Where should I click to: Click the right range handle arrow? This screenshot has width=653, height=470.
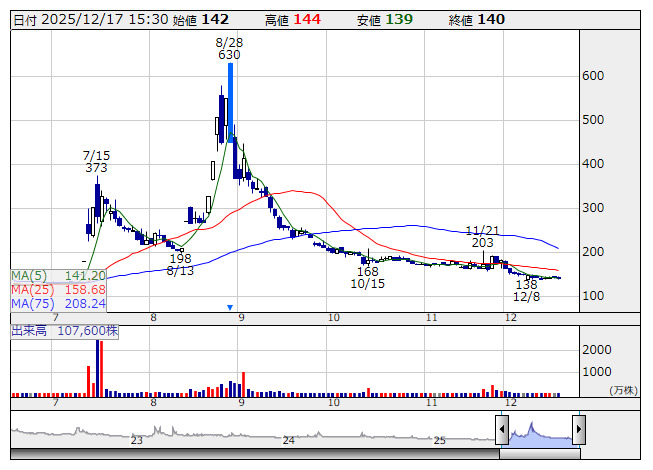click(578, 430)
